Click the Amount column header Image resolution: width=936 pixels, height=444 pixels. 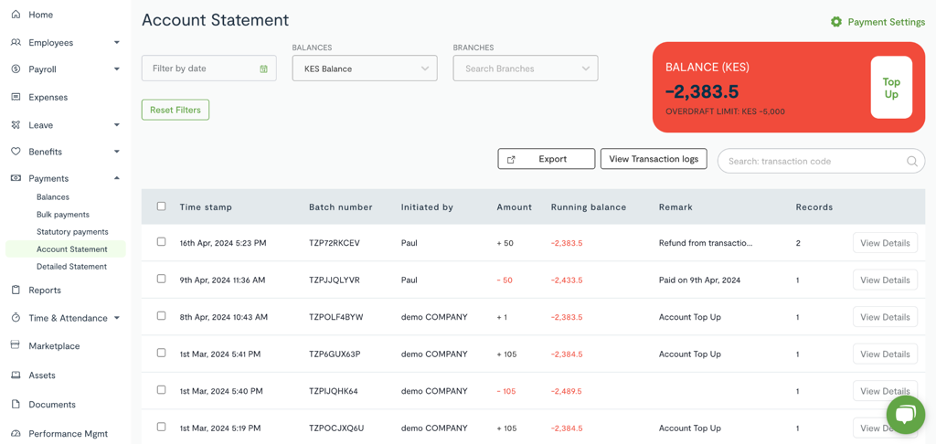[x=514, y=207]
